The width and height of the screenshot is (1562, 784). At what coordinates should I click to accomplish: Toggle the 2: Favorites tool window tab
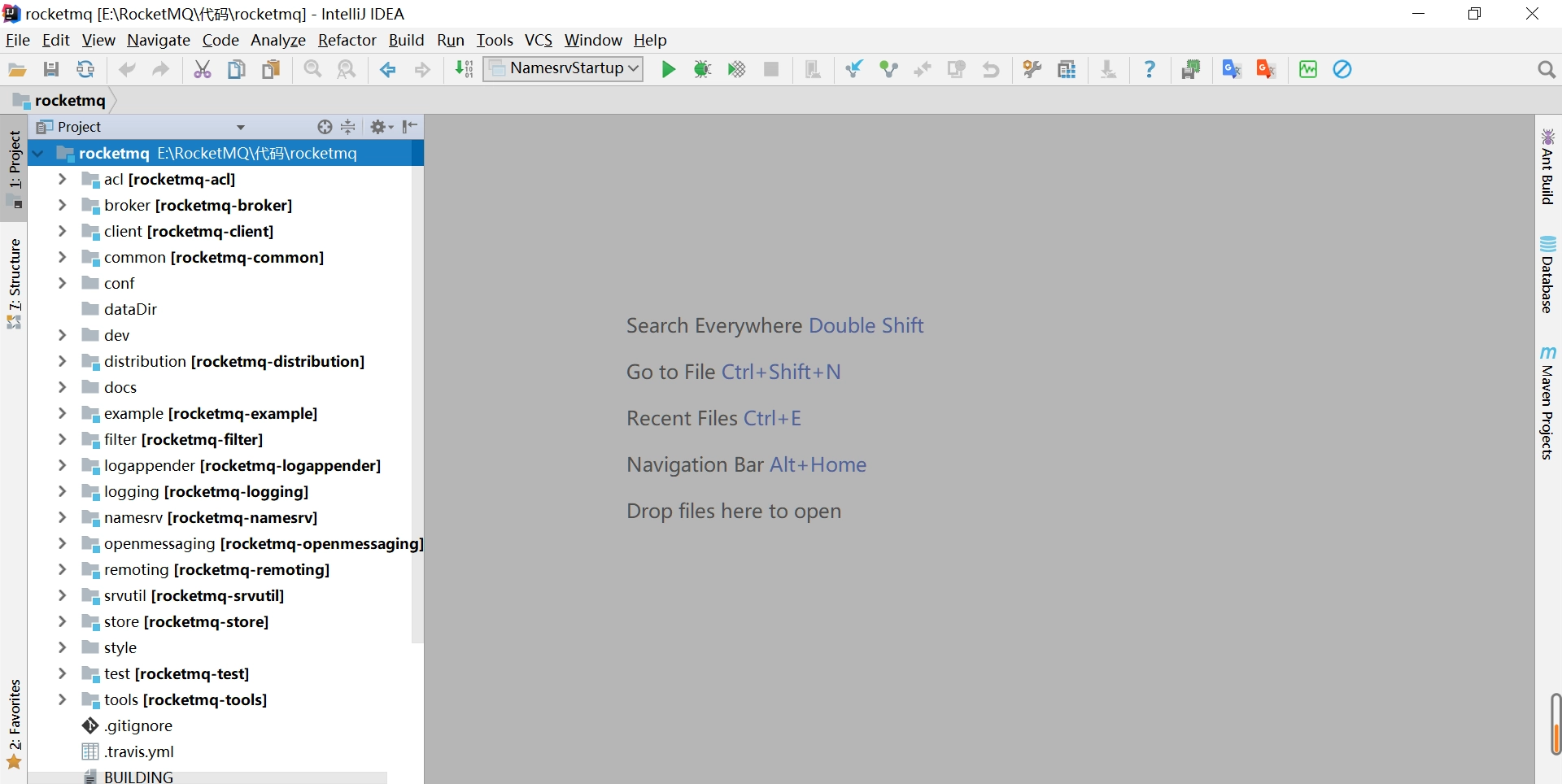click(x=15, y=724)
